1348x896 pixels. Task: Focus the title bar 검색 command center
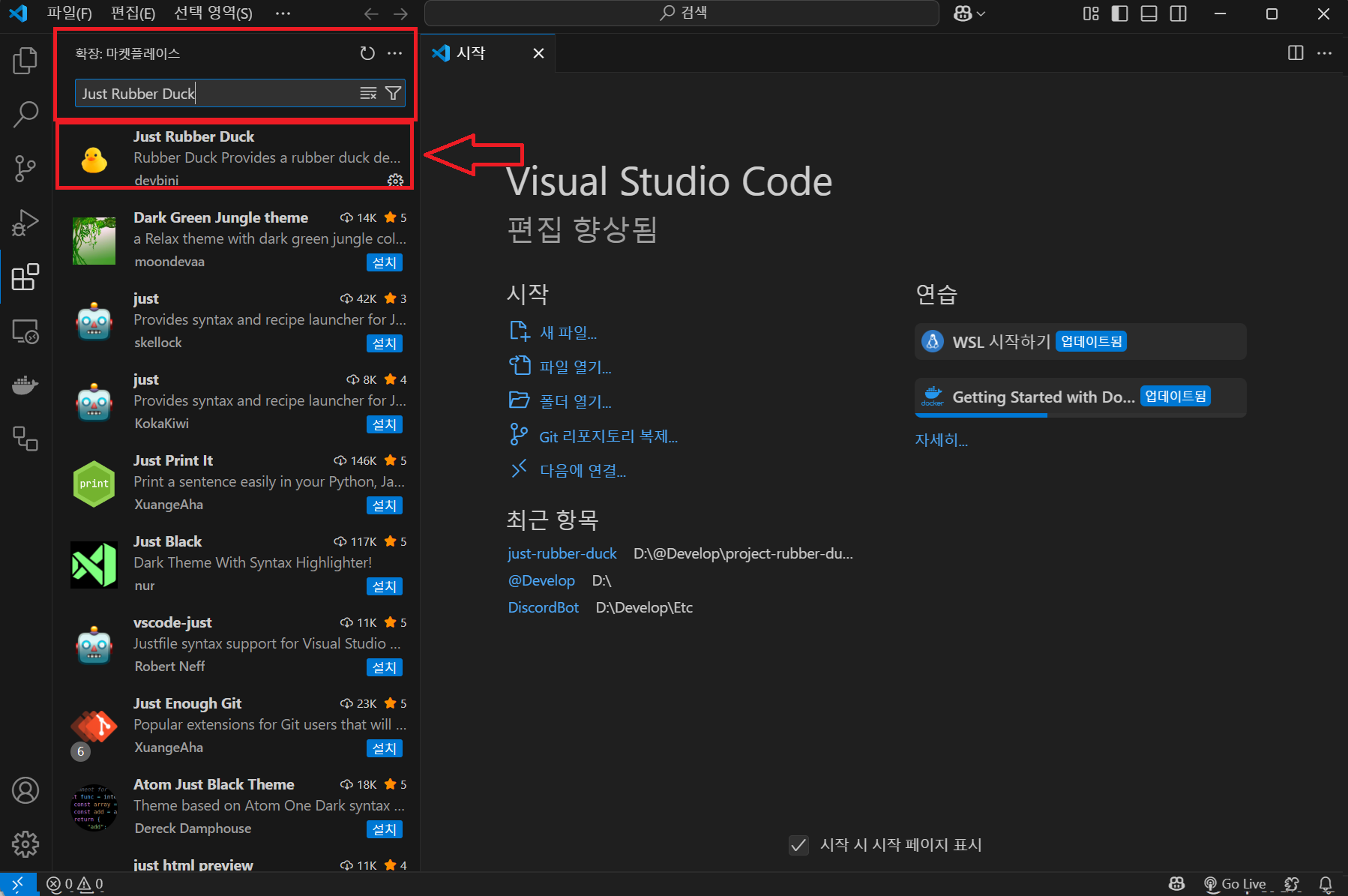681,13
